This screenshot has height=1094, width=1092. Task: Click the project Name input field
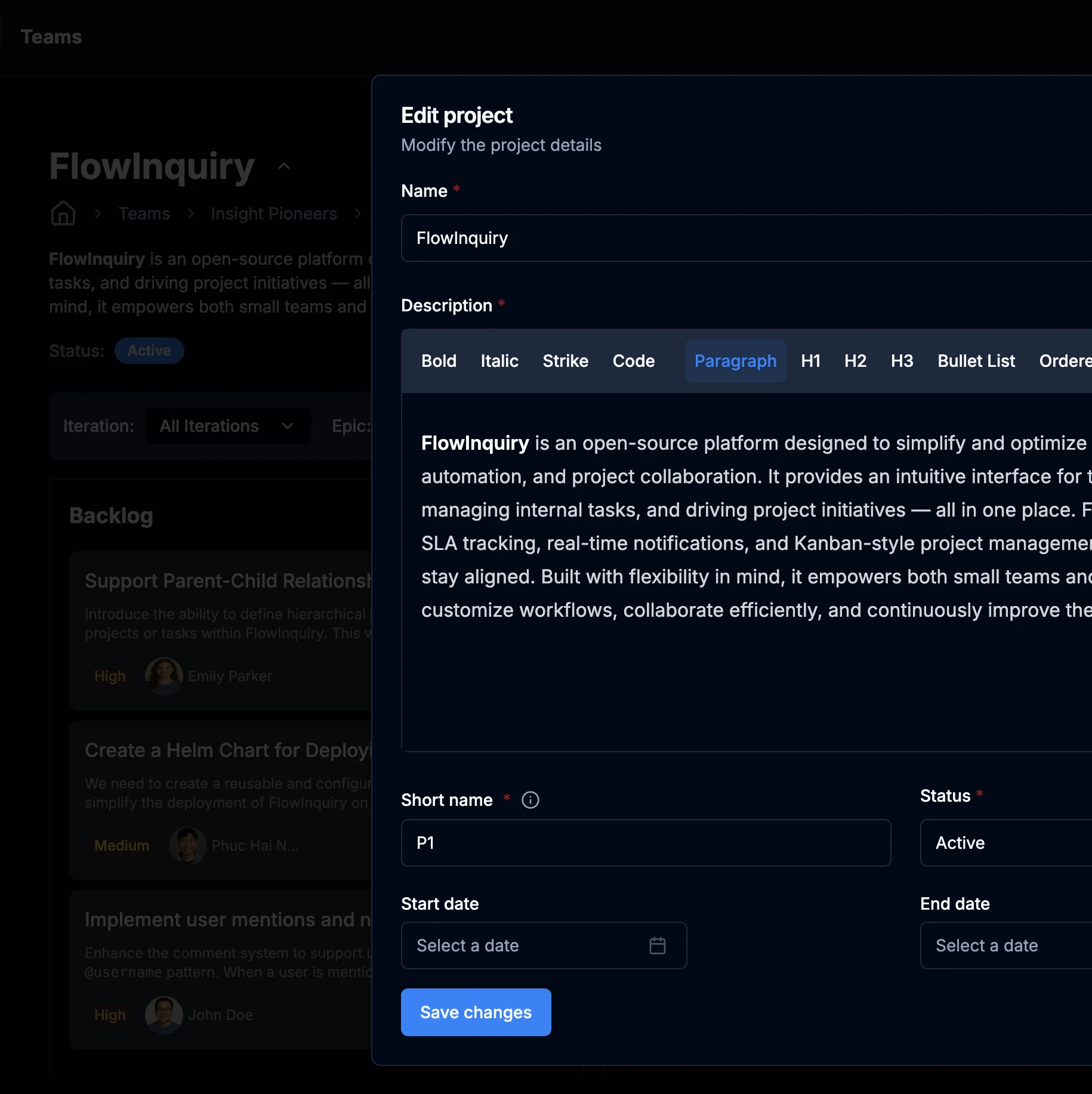tap(746, 238)
